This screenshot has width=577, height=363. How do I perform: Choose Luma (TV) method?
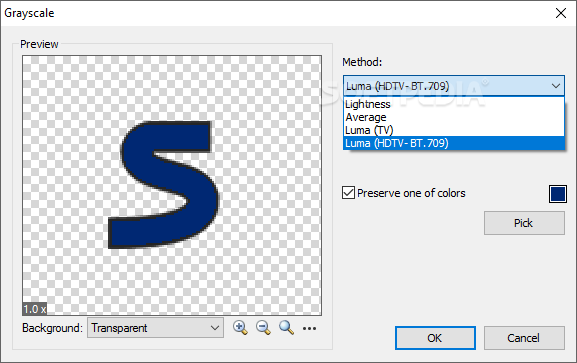click(454, 130)
